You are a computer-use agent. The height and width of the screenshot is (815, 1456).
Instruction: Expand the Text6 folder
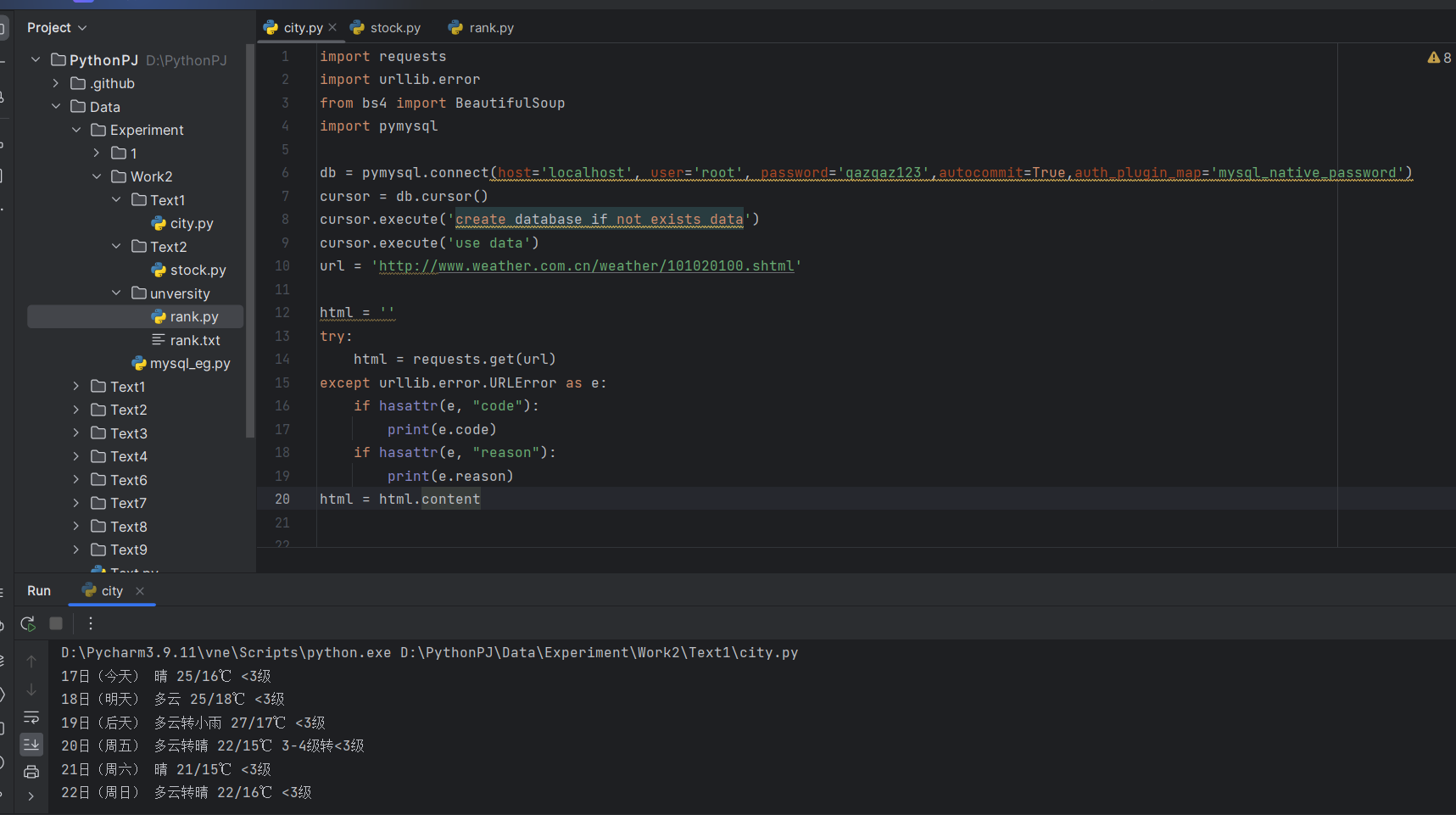click(76, 480)
